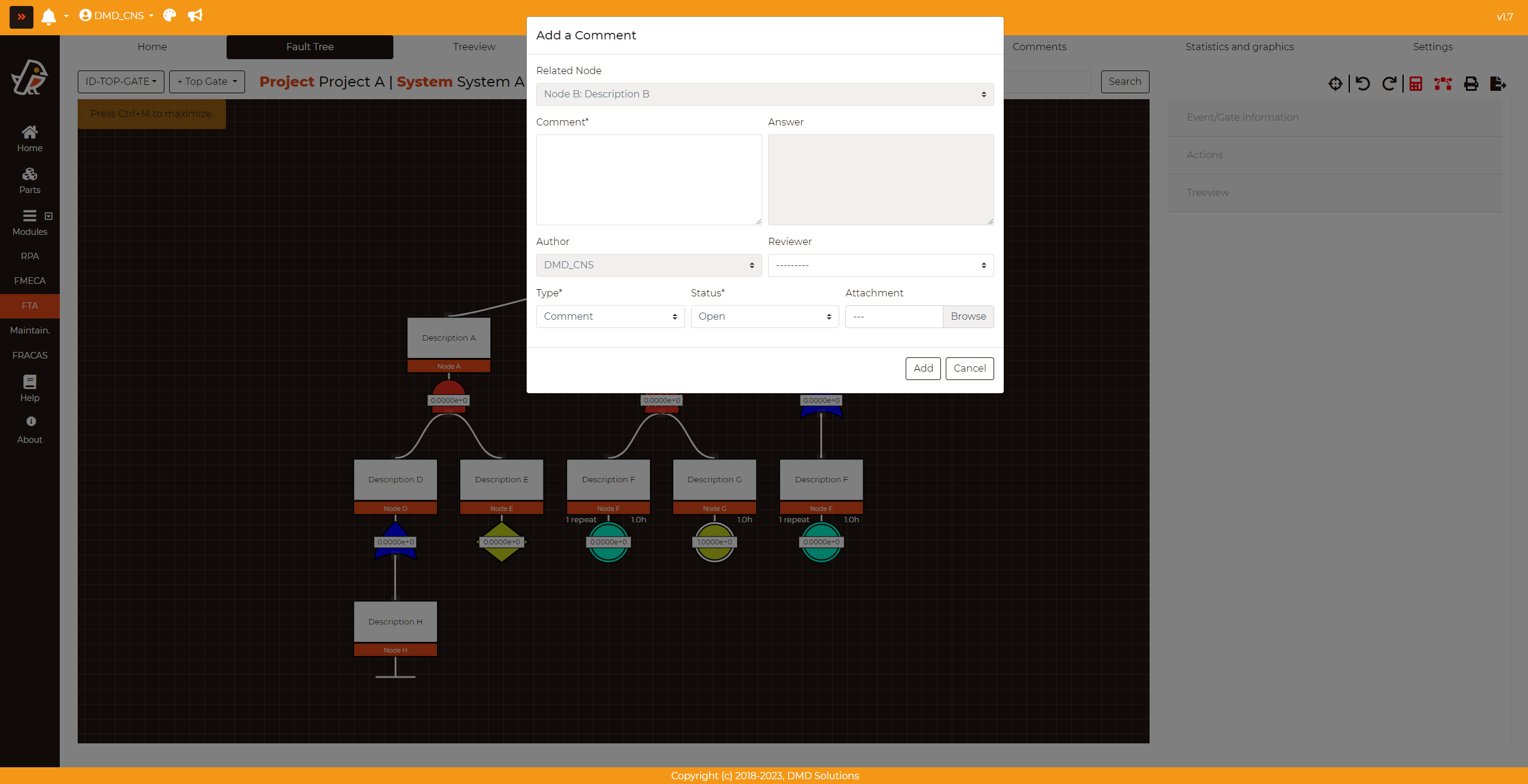Open the notifications bell icon
Image resolution: width=1528 pixels, height=784 pixels.
coord(48,16)
